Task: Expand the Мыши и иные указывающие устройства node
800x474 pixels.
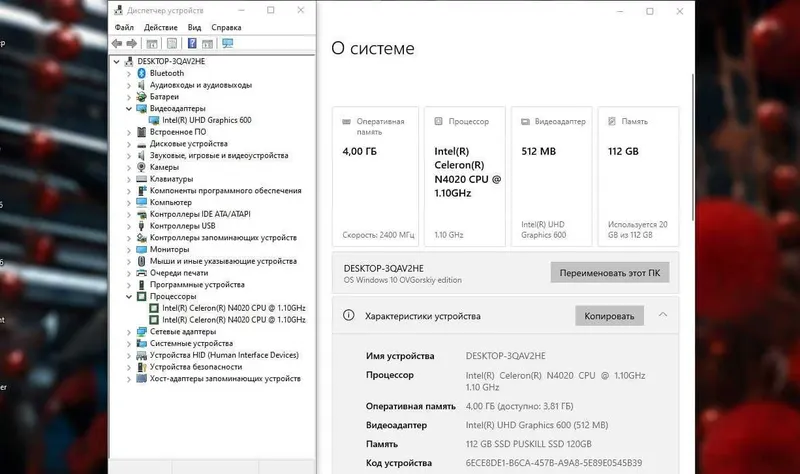Action: [129, 261]
